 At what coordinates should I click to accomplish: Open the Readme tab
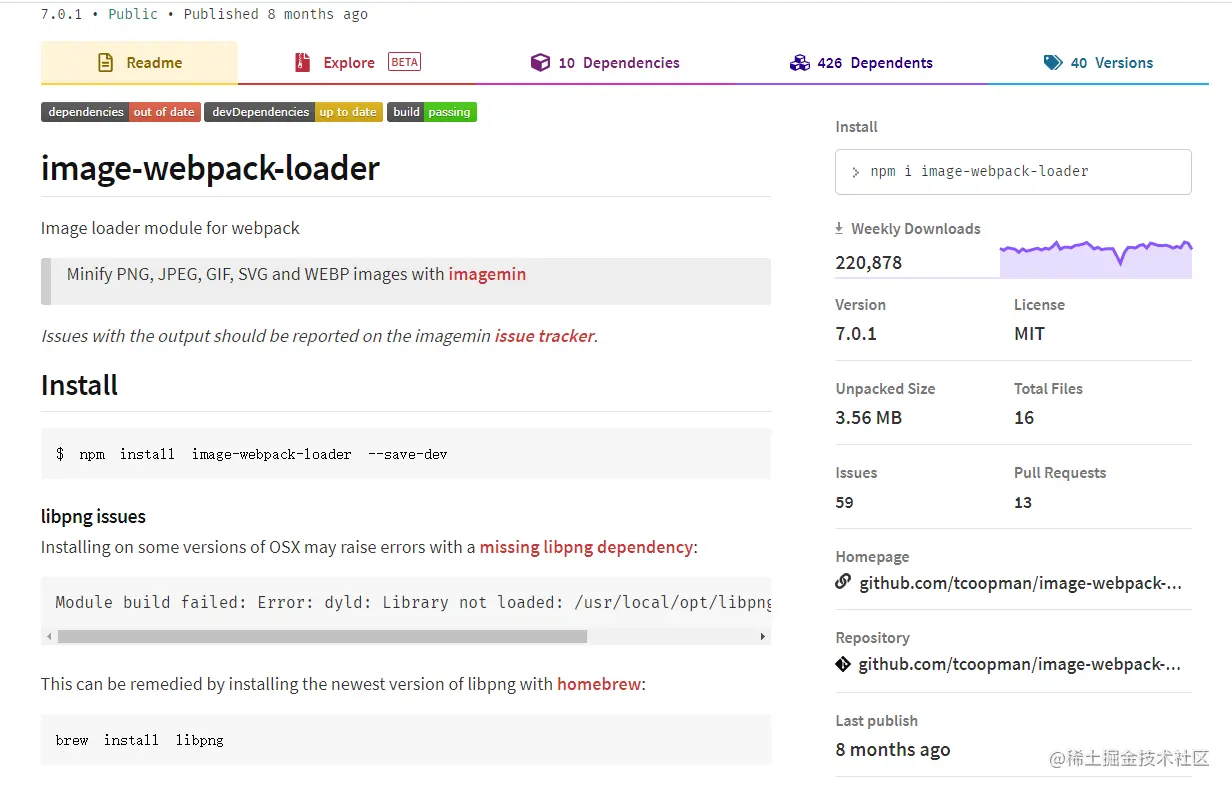(x=139, y=62)
